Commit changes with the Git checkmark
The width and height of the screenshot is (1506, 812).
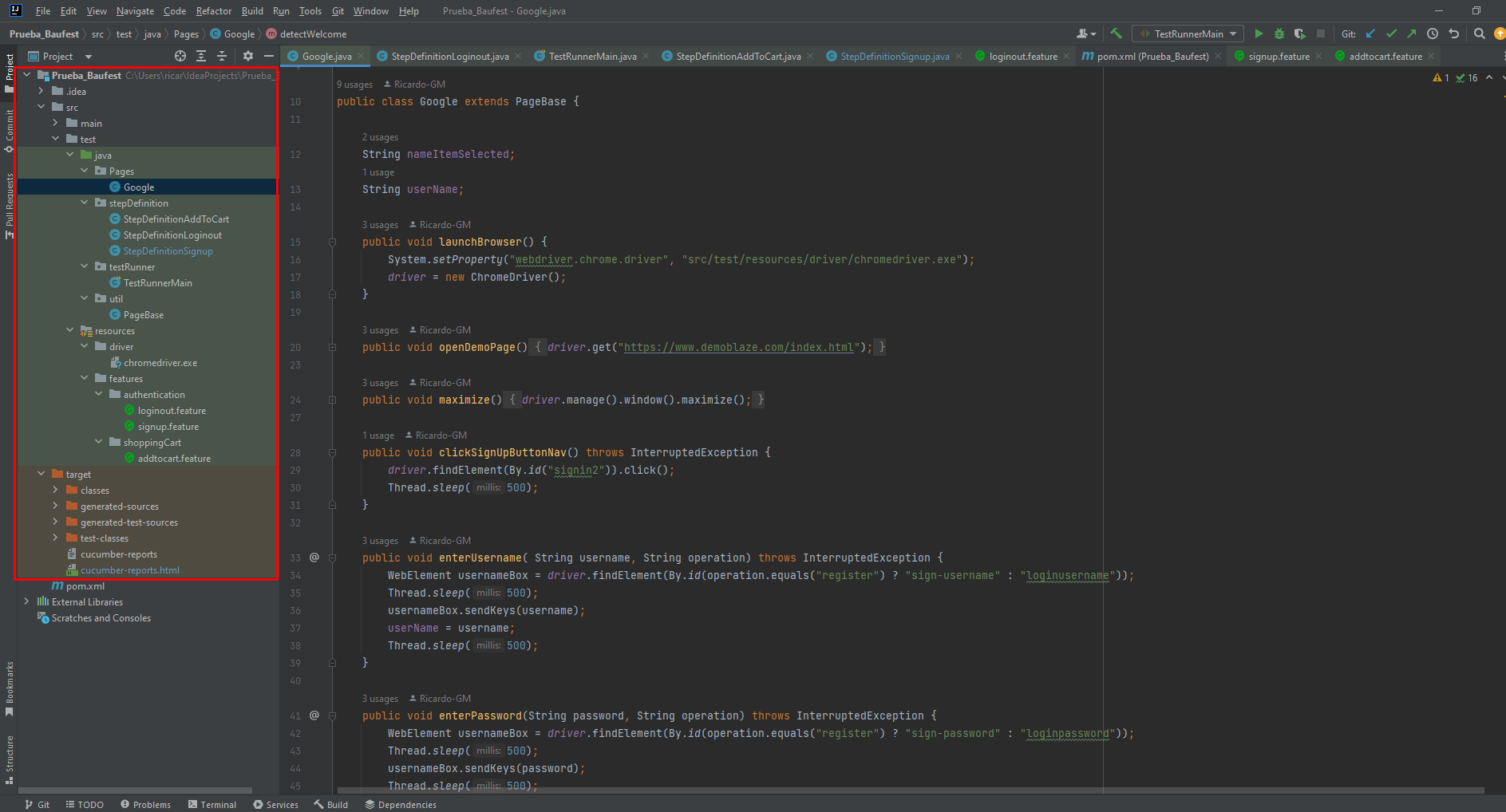pos(1390,34)
